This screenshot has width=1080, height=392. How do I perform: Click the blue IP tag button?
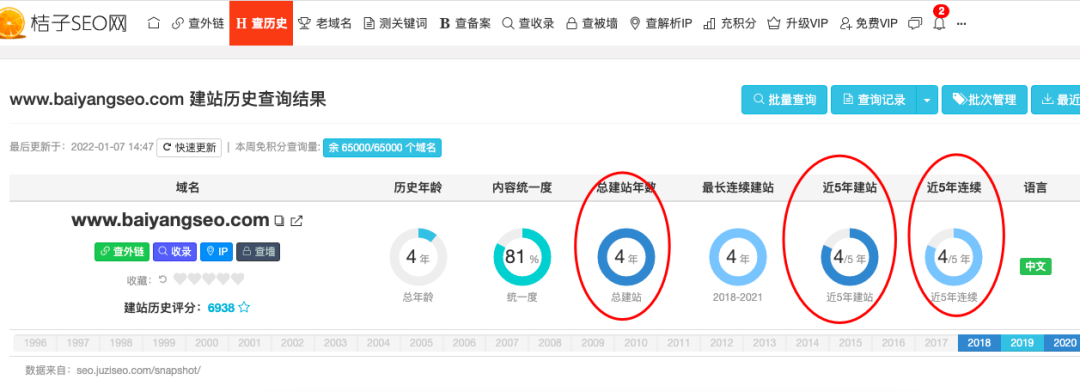[216, 252]
